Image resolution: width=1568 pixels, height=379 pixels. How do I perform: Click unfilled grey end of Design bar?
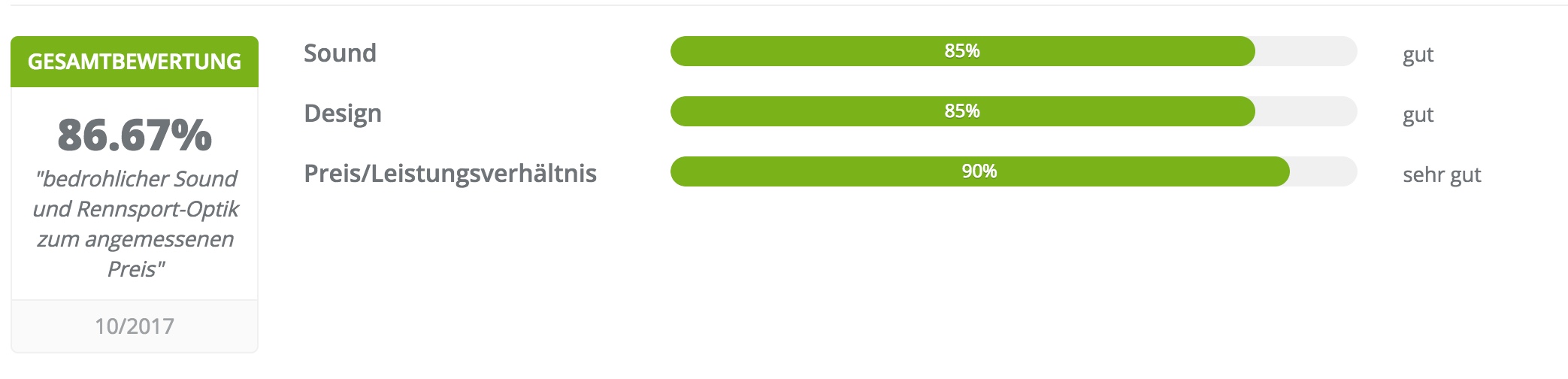click(x=1306, y=111)
